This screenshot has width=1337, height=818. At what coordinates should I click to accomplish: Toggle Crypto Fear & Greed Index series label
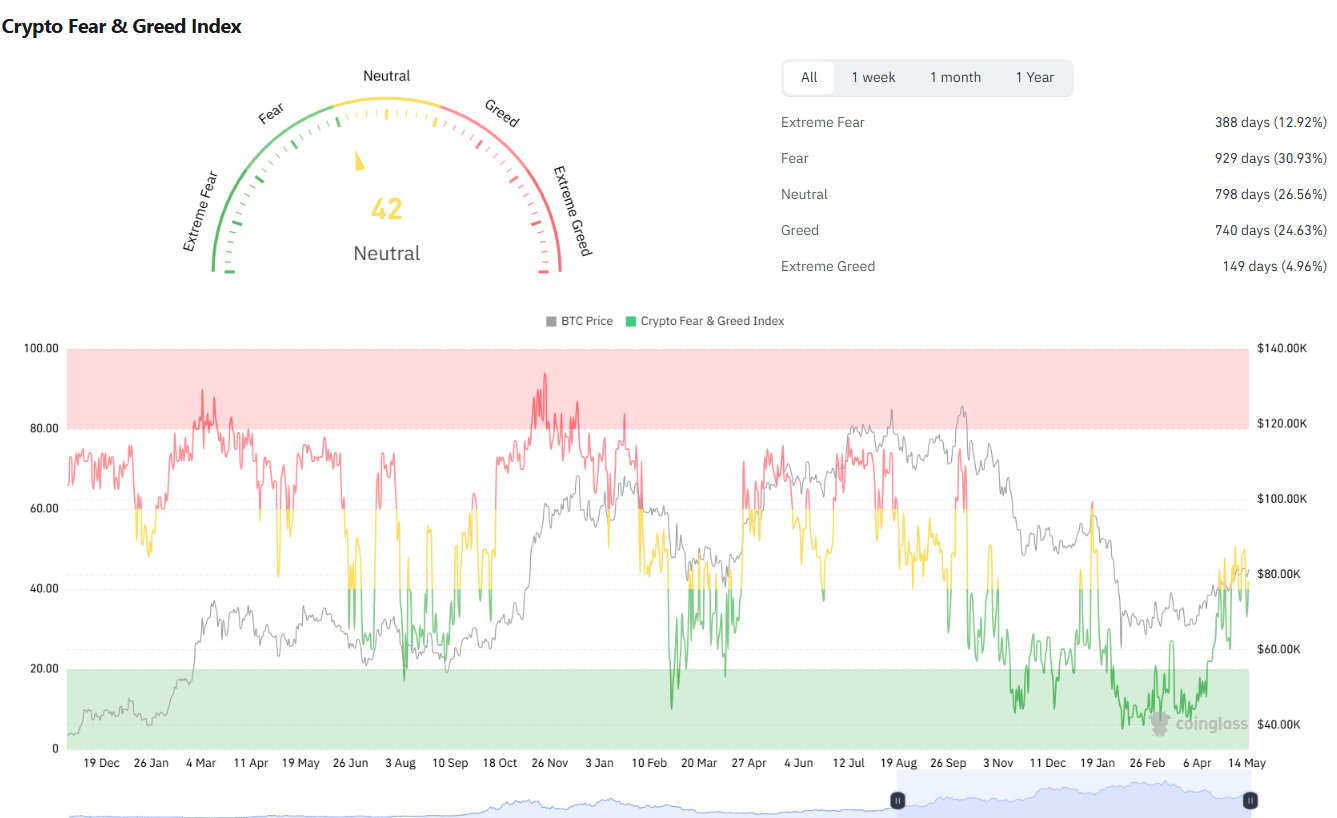[x=712, y=321]
